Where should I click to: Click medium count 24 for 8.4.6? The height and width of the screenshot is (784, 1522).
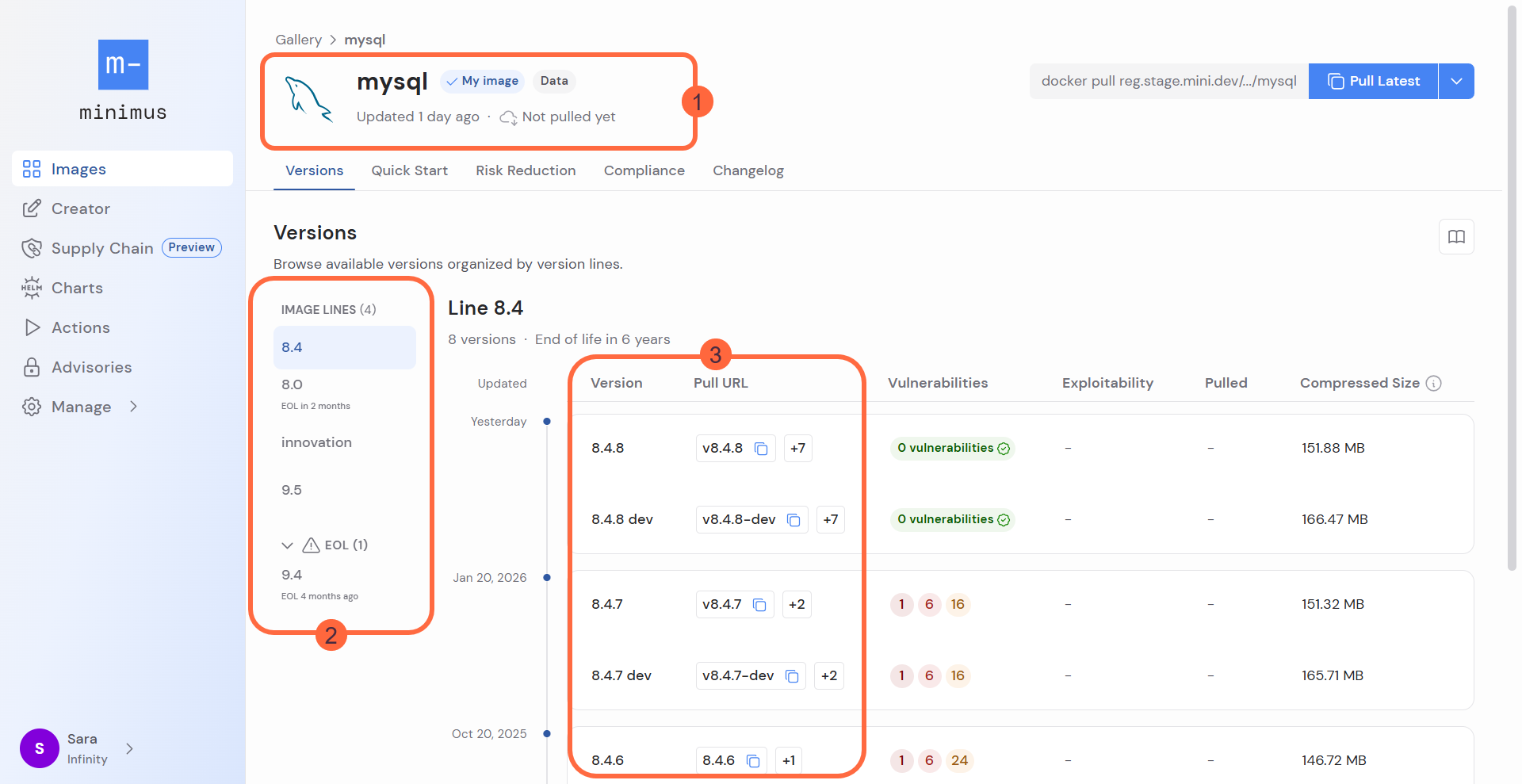click(959, 760)
